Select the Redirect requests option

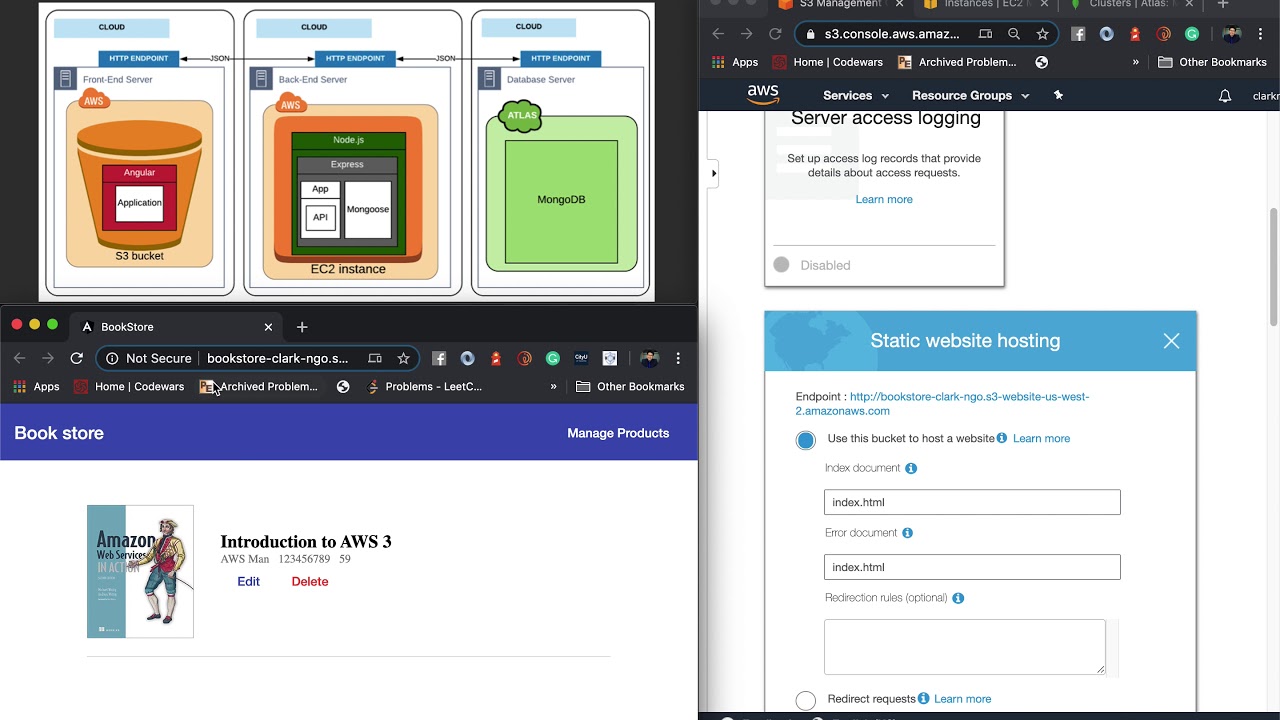(806, 700)
